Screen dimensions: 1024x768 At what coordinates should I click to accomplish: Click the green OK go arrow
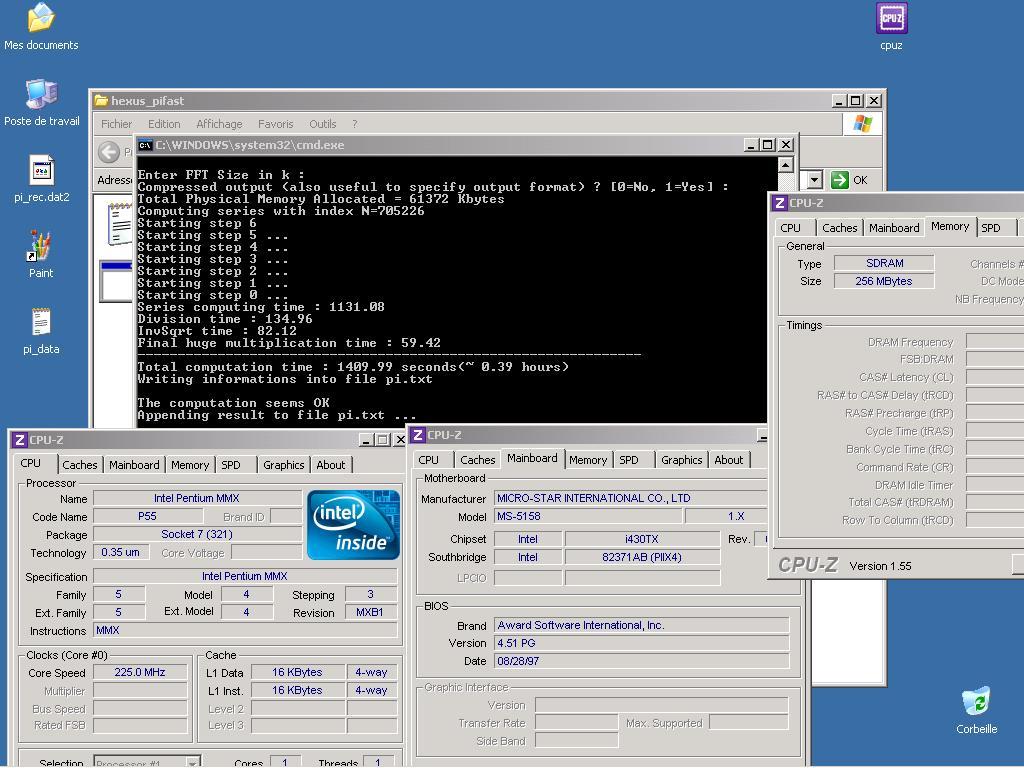[x=839, y=180]
